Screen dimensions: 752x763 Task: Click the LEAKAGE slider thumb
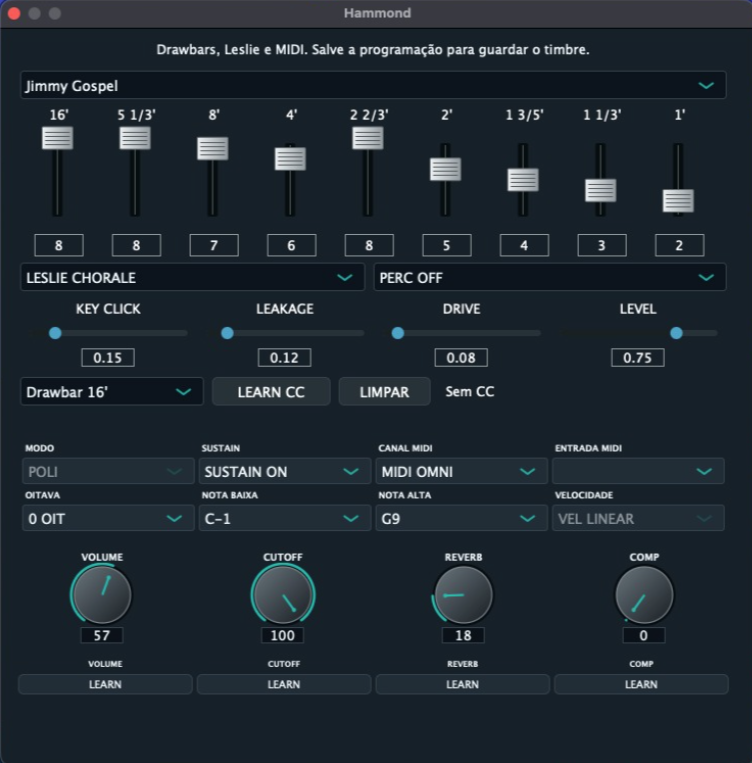click(x=227, y=333)
